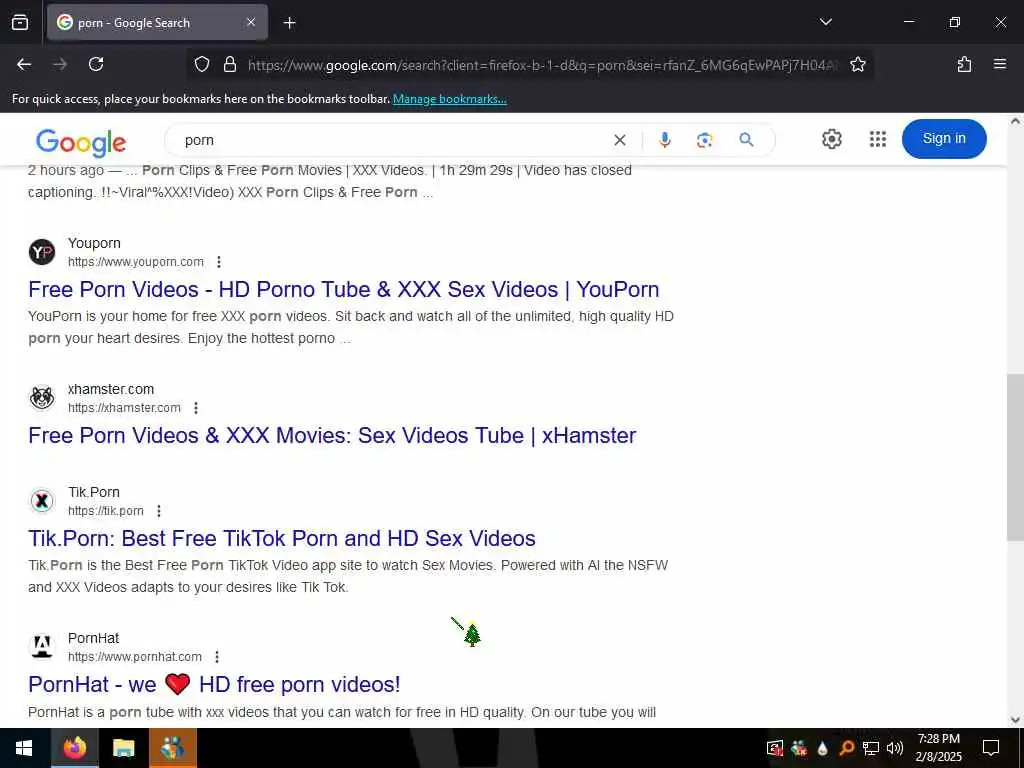1024x768 pixels.
Task: Click the magnifier search button
Action: tap(746, 139)
